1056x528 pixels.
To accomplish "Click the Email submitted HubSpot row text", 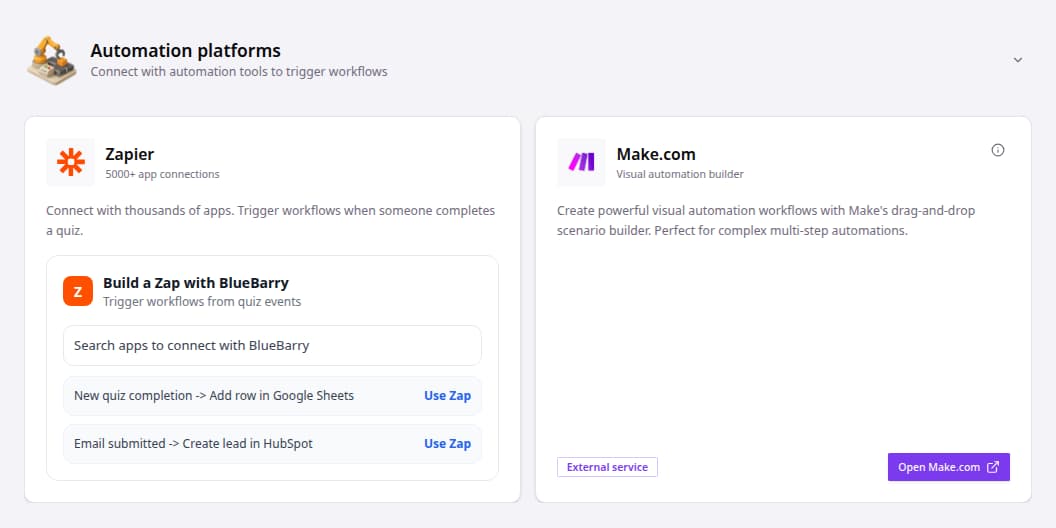I will point(193,444).
